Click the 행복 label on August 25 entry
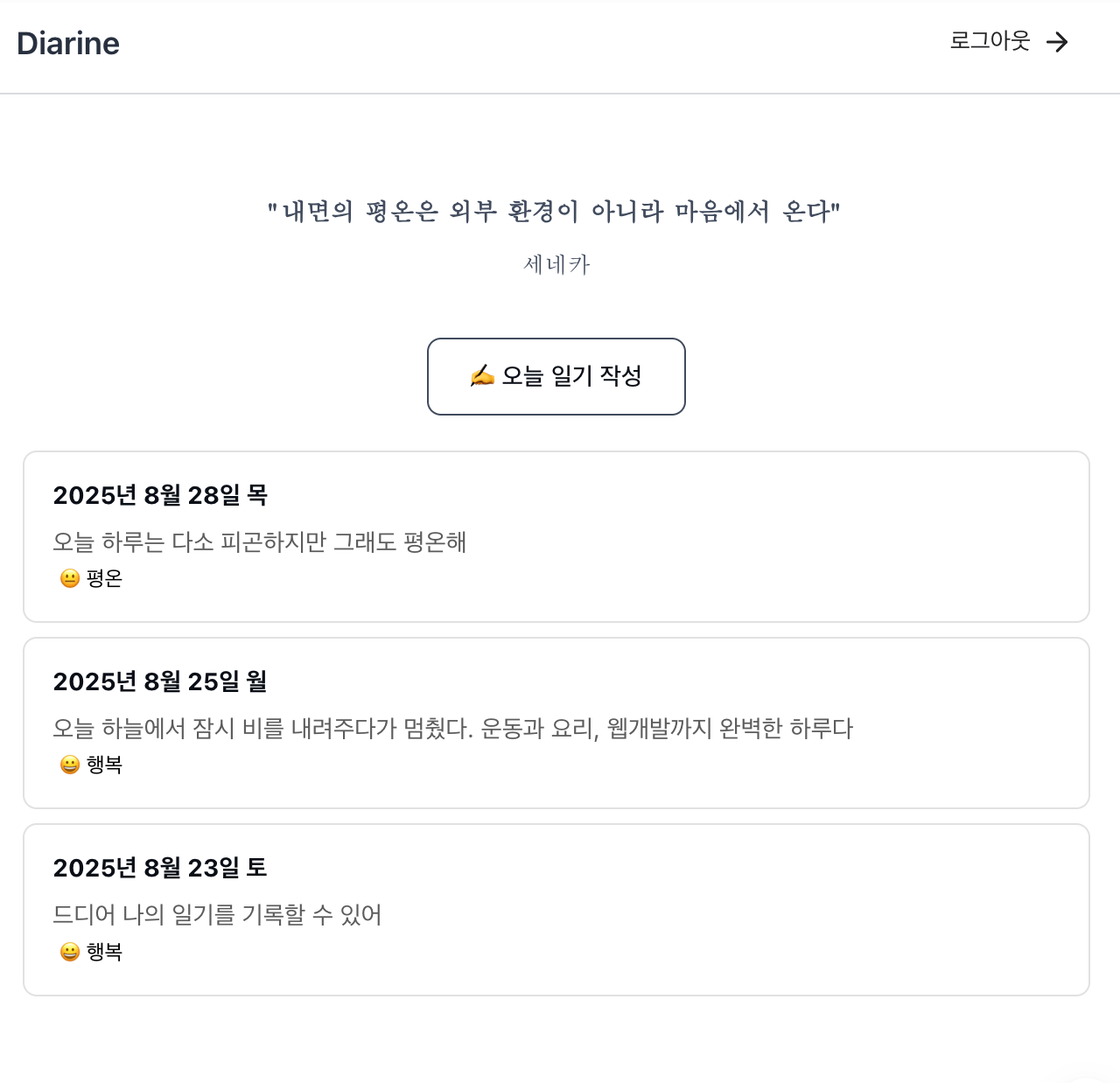Viewport: 1120px width, 1083px height. click(104, 765)
